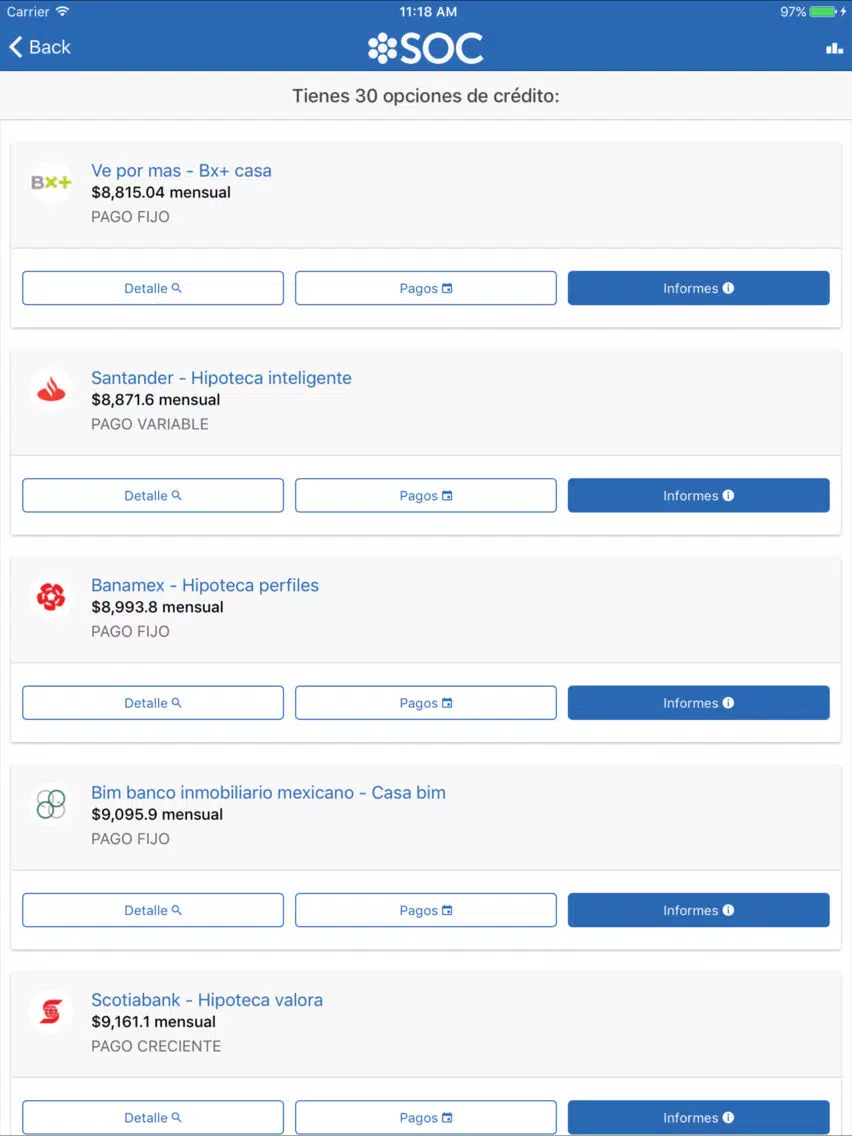Open Scotiabank - Hipoteca valora title

tap(207, 1000)
